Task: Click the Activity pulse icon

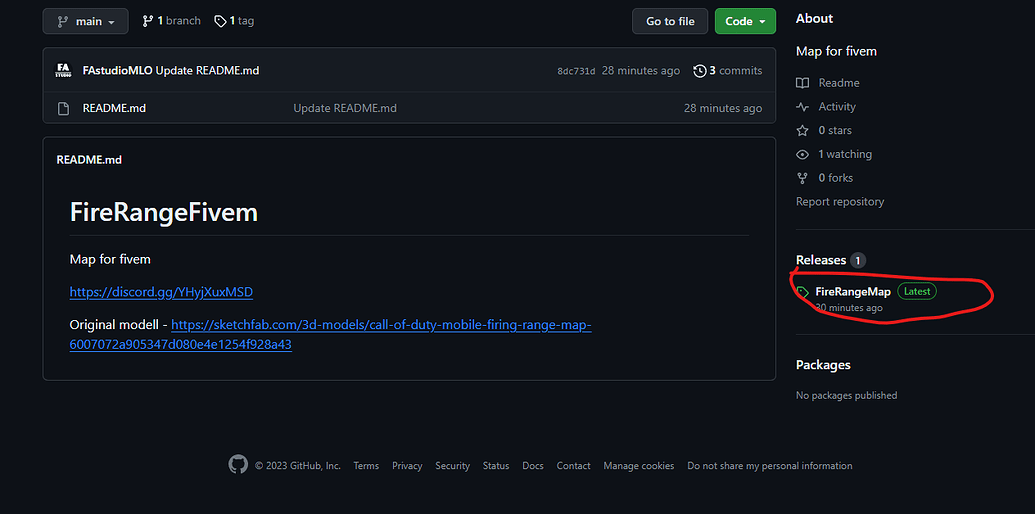Action: point(803,107)
